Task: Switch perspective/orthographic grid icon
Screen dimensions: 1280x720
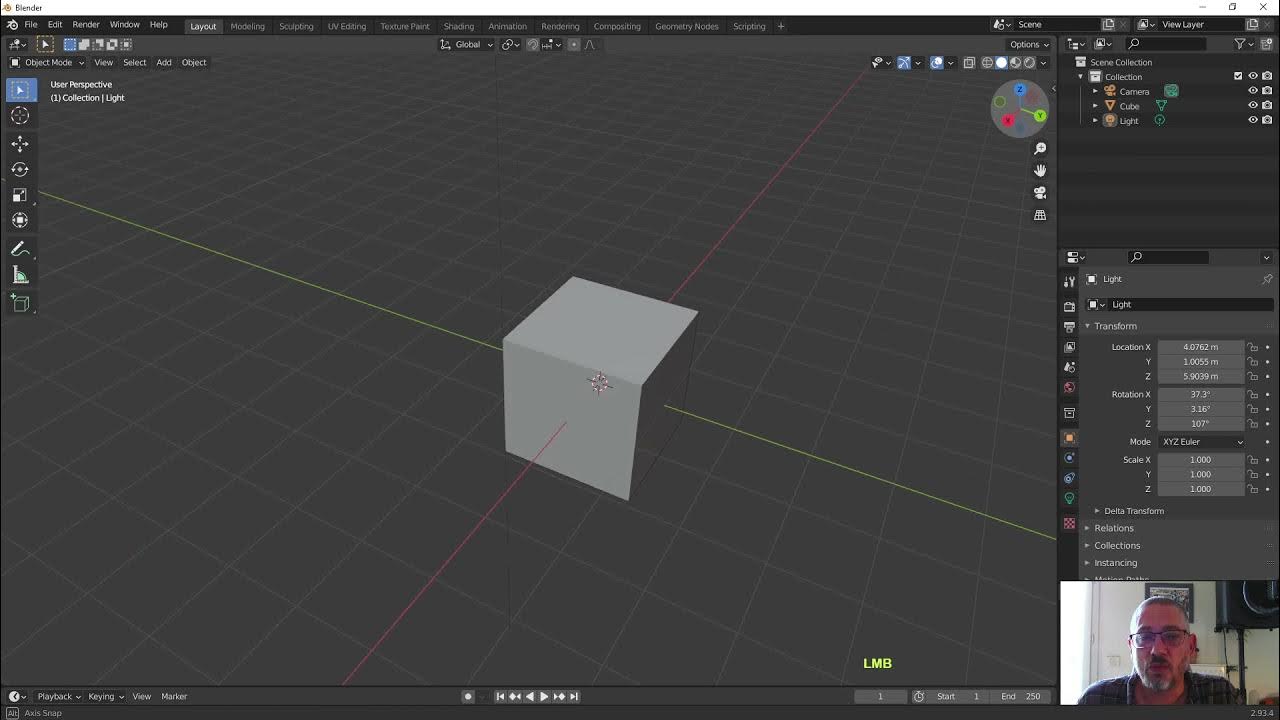Action: point(1040,215)
